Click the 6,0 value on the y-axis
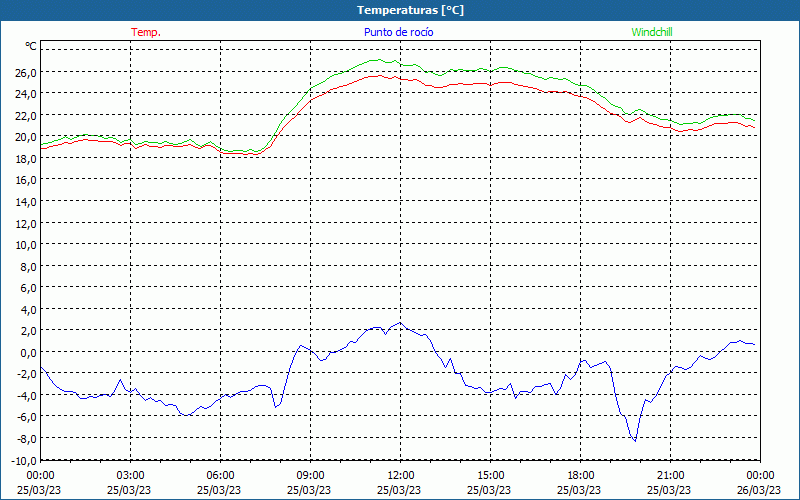 29,288
